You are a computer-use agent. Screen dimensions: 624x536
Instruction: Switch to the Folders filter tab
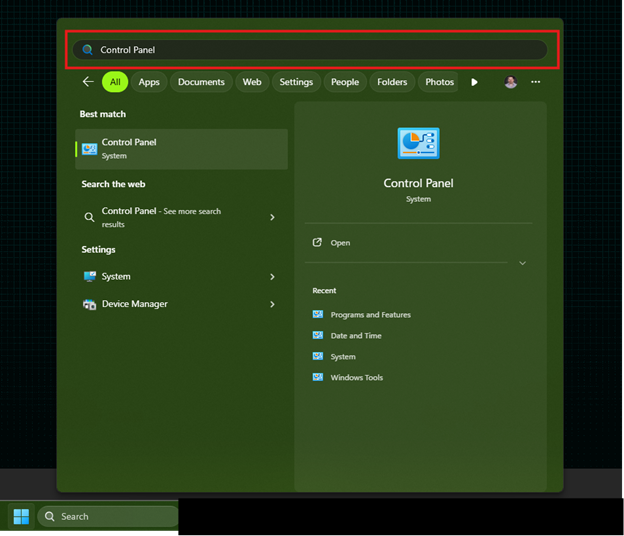pos(392,82)
